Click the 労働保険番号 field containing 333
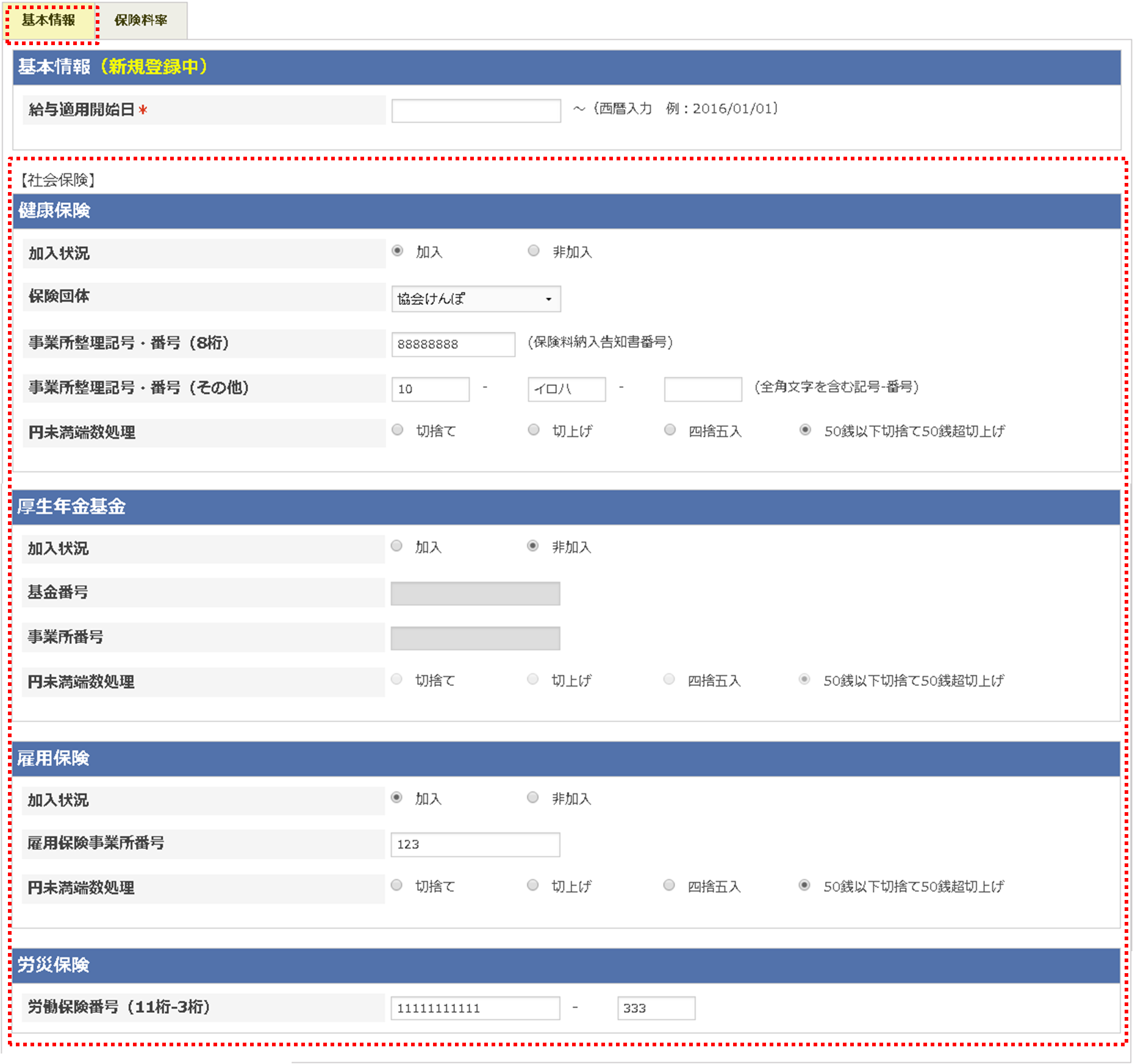This screenshot has height=1064, width=1135. [x=656, y=1008]
